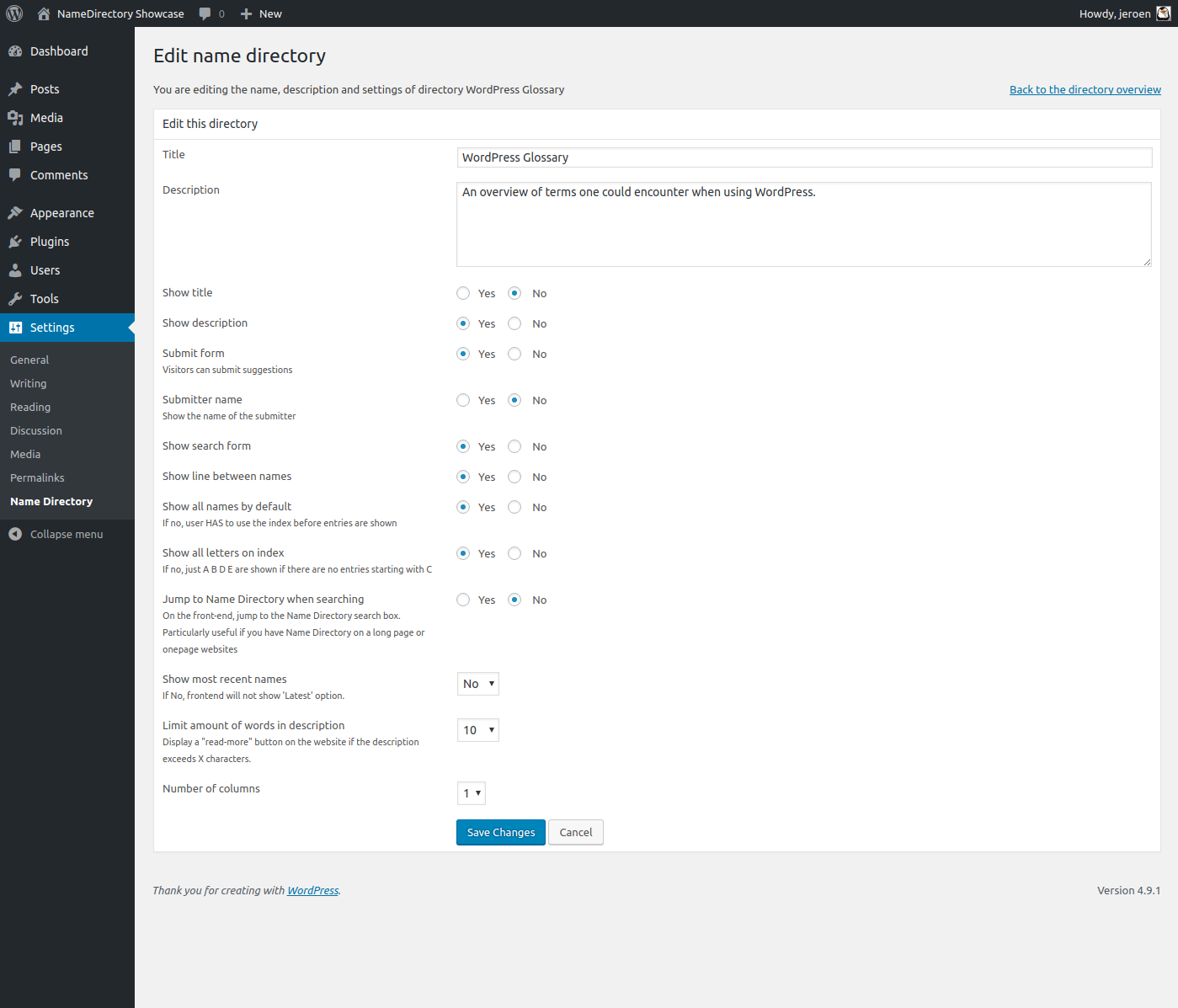1178x1008 pixels.
Task: Open Plugins via the plug icon
Action: pos(15,242)
